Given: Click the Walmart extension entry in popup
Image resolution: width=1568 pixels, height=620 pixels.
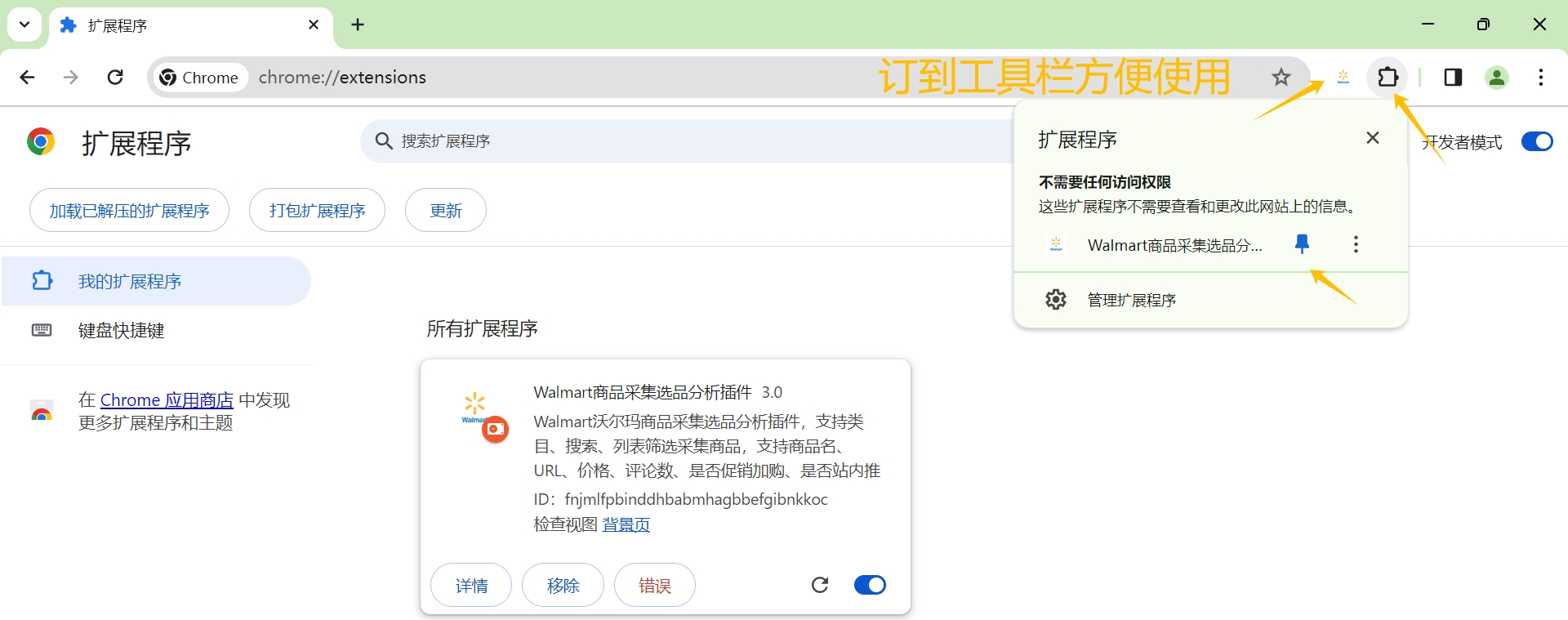Looking at the screenshot, I should (1174, 245).
